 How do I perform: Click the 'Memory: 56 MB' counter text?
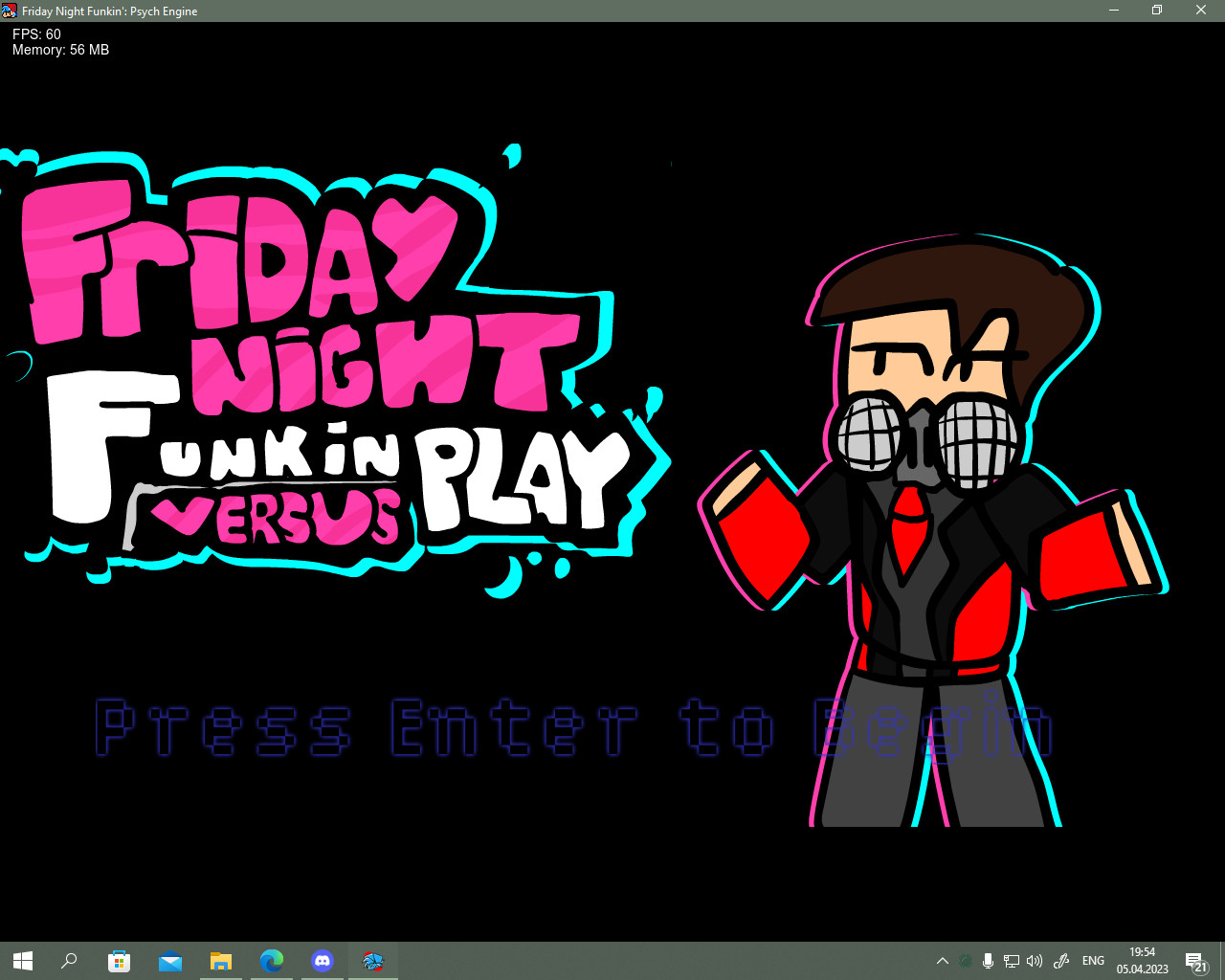(60, 50)
